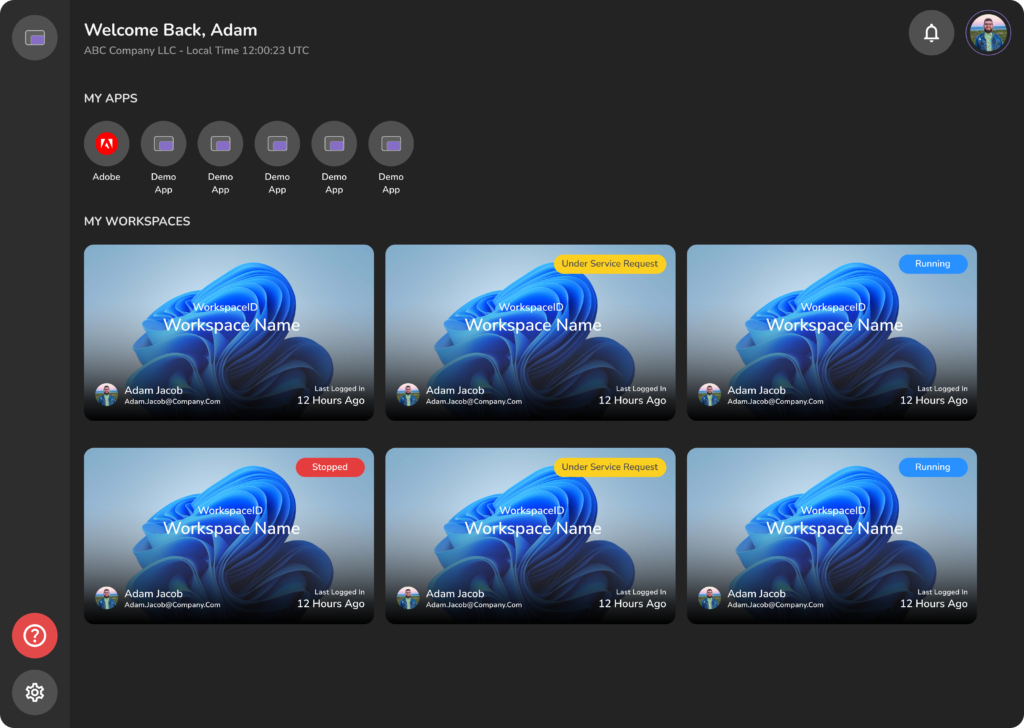
Task: Click Adam Jacob's avatar on the Stopped workspace
Action: click(107, 598)
